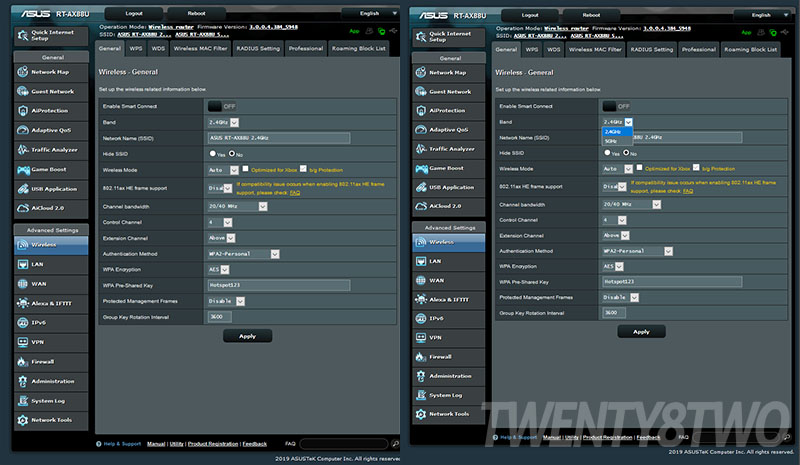This screenshot has width=800, height=465.
Task: Open IPv6 settings in left window
Action: (51, 323)
